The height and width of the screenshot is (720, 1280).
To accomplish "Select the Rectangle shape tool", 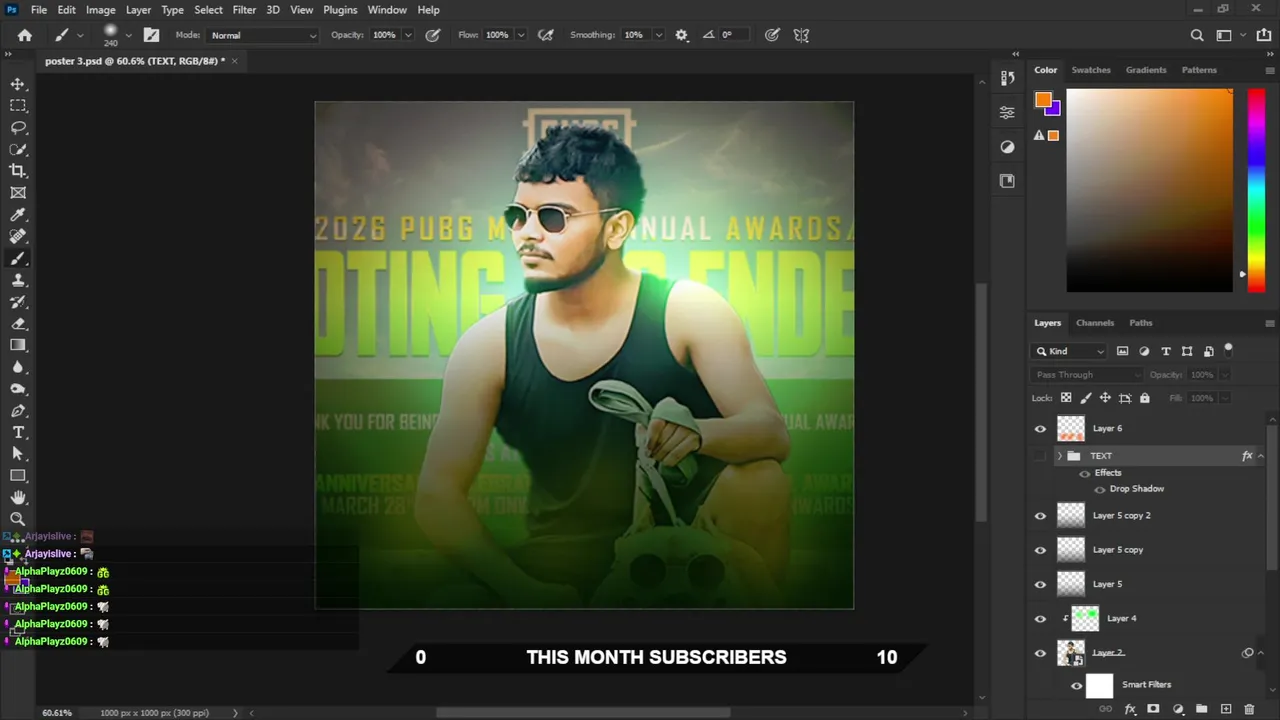I will [18, 476].
